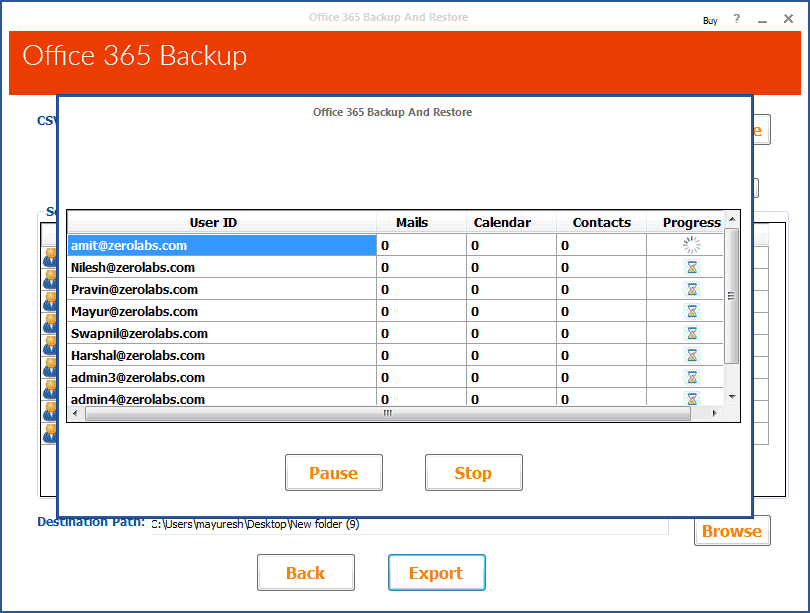810x613 pixels.
Task: Click the hourglass icon for Pravin@zerolabs.com
Action: 692,289
